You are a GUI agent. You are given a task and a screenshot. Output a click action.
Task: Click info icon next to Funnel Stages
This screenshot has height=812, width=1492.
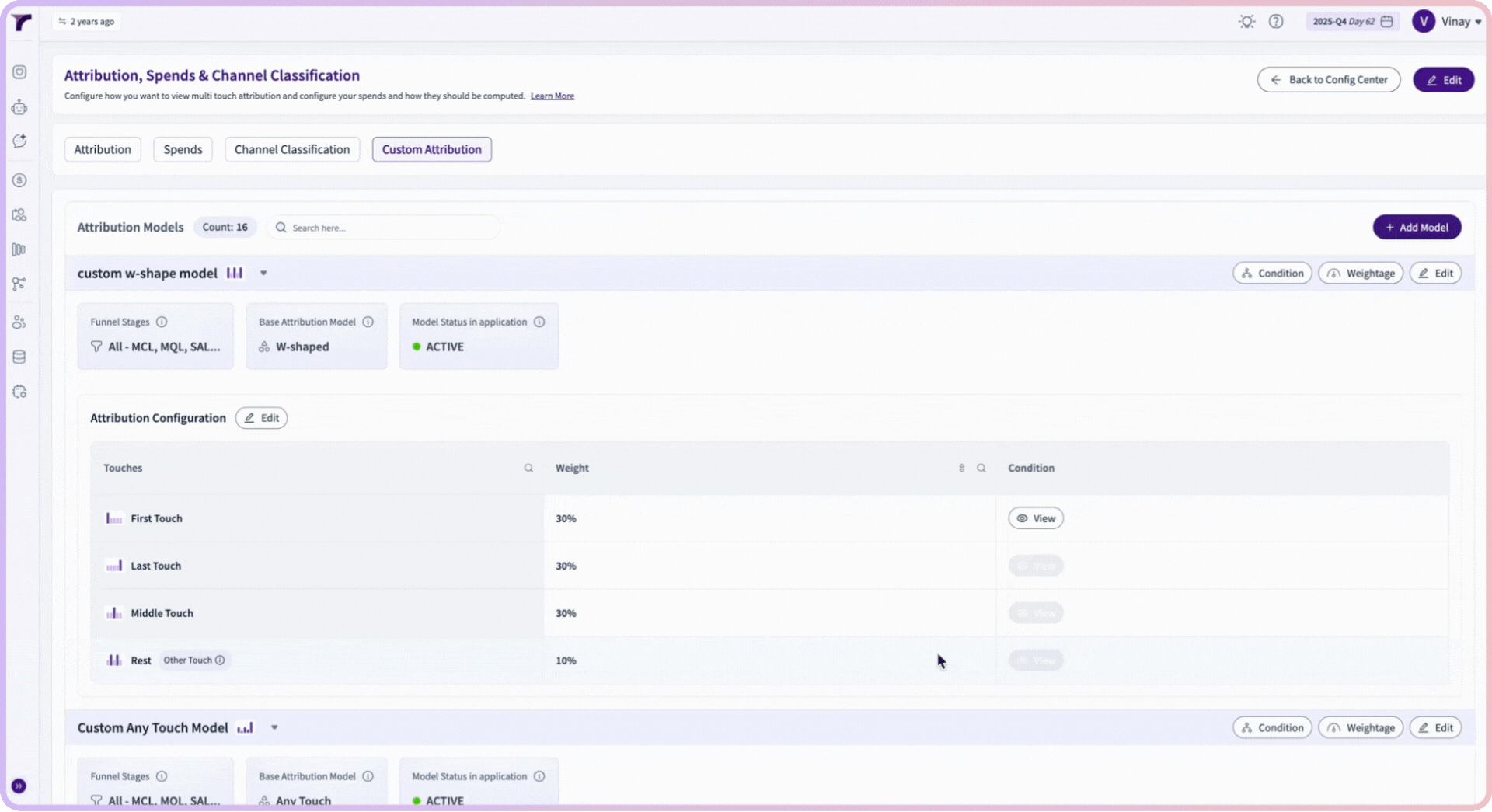[162, 322]
